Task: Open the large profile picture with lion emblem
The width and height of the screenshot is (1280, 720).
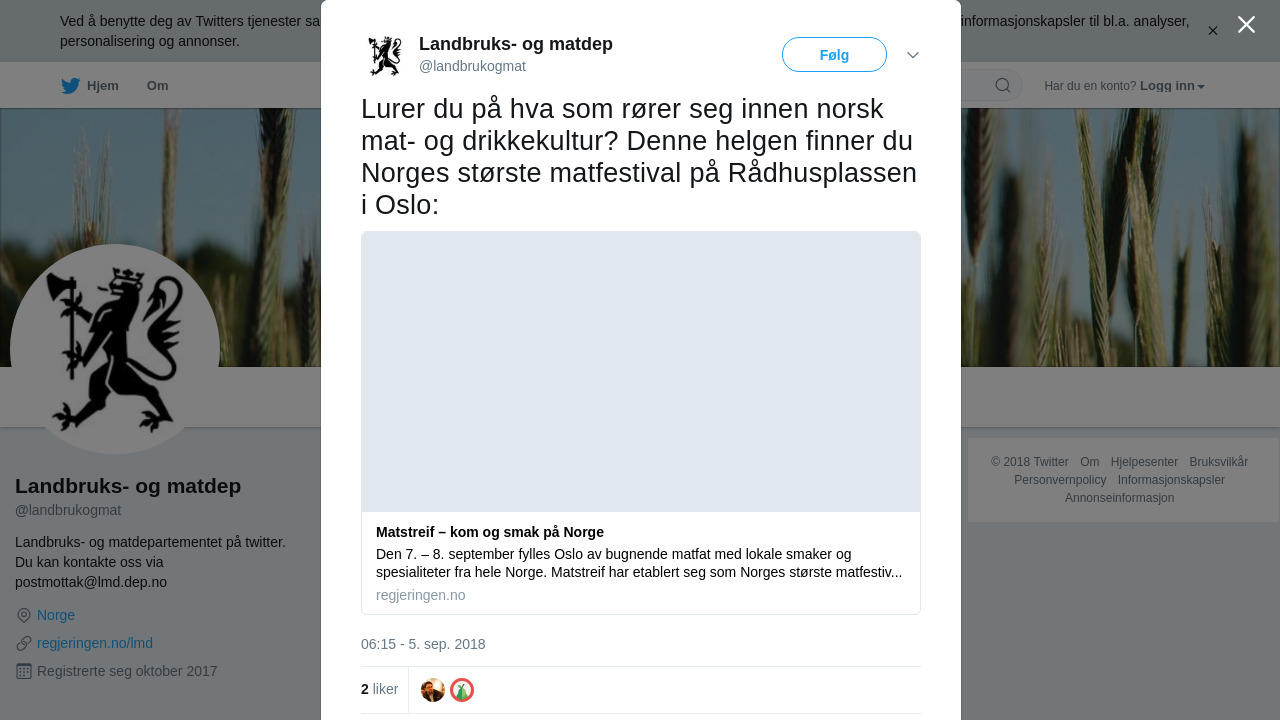Action: [115, 349]
